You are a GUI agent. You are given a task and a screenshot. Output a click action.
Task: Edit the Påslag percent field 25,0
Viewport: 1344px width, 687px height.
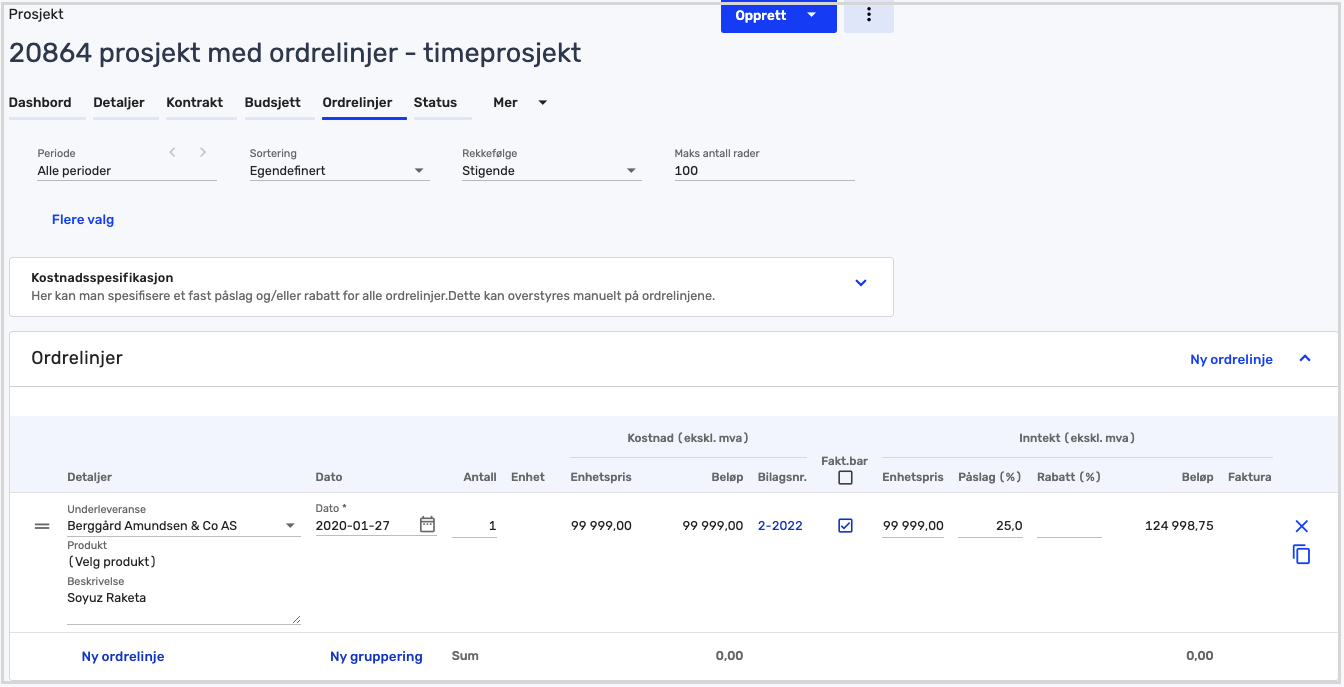pyautogui.click(x=990, y=526)
